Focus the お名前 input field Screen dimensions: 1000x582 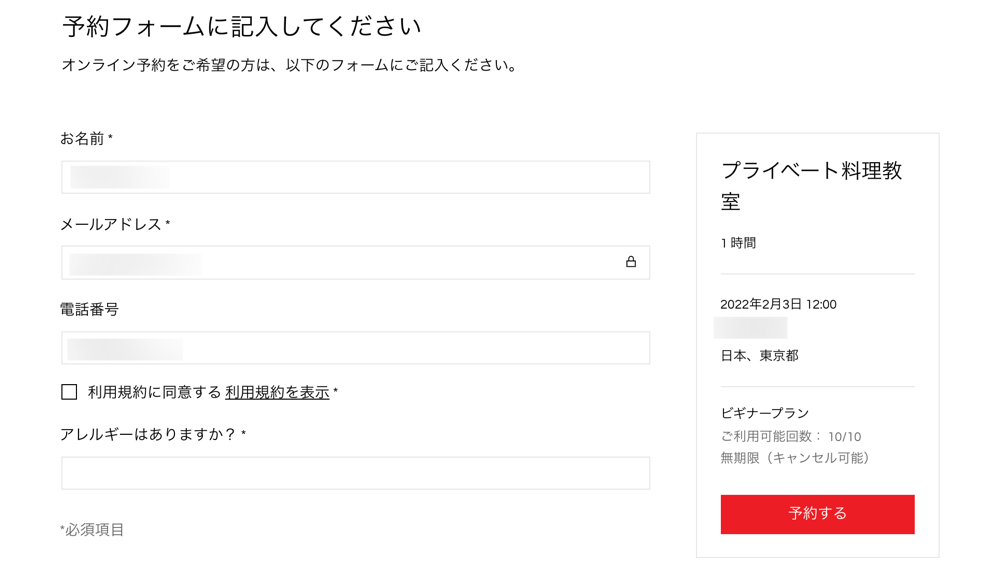pyautogui.click(x=355, y=177)
